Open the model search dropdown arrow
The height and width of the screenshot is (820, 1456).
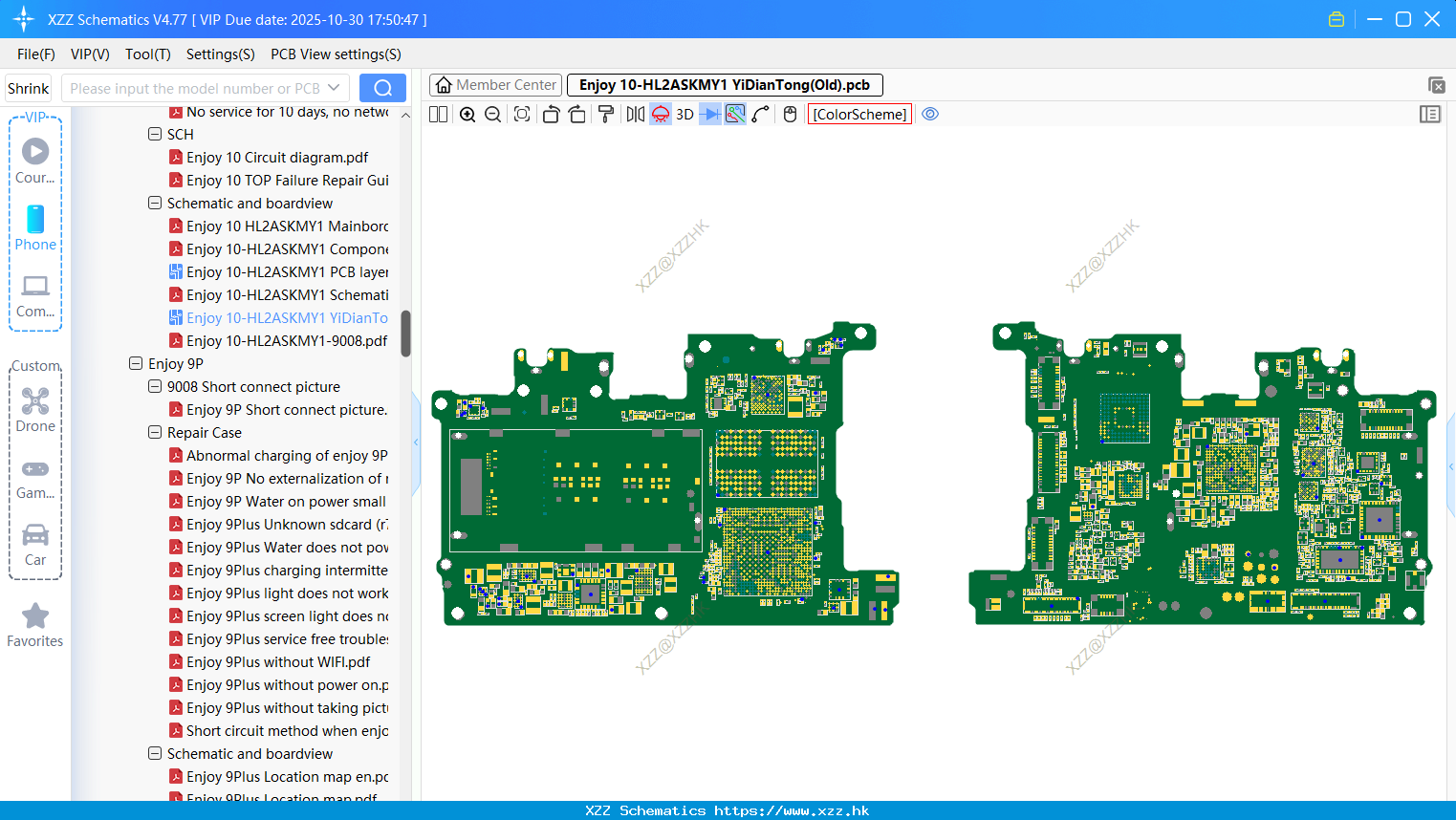334,88
